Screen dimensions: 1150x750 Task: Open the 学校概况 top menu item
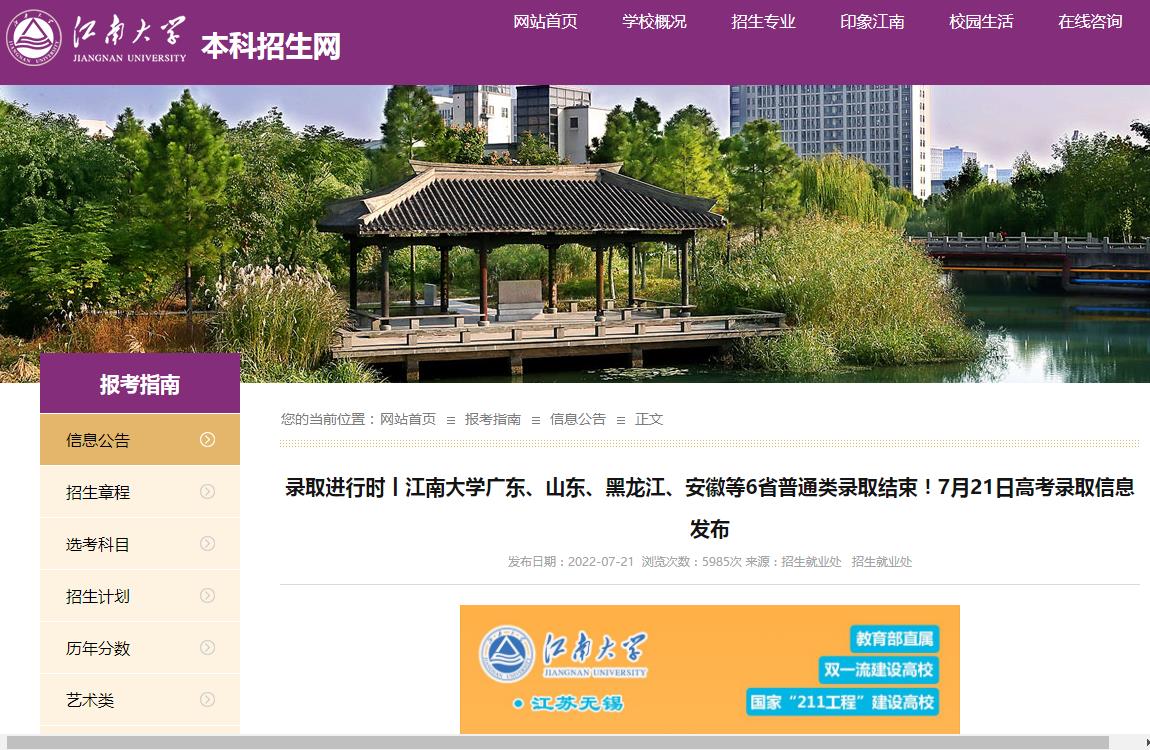tap(654, 22)
